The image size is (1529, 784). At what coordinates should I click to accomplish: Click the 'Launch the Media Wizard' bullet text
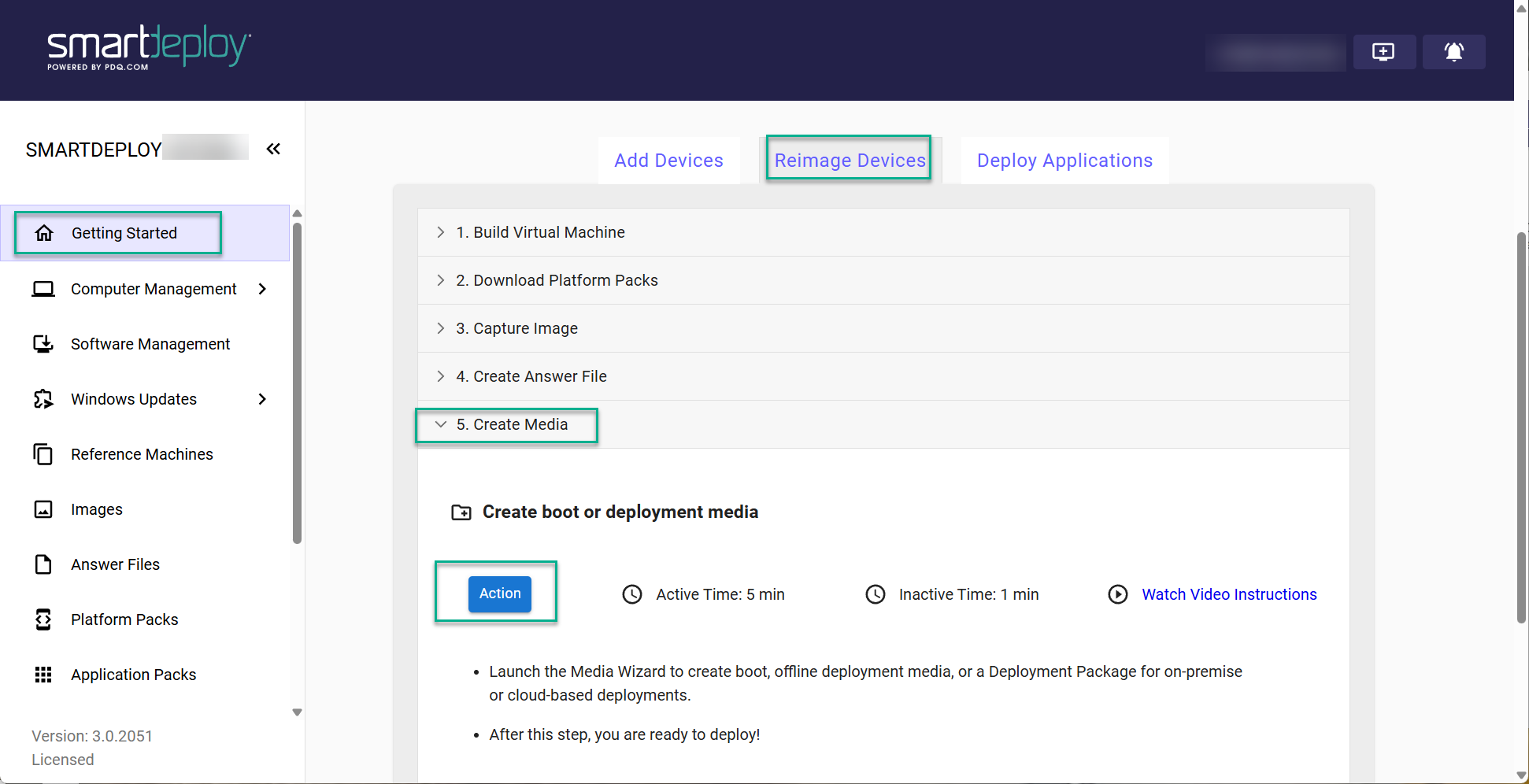pos(865,683)
